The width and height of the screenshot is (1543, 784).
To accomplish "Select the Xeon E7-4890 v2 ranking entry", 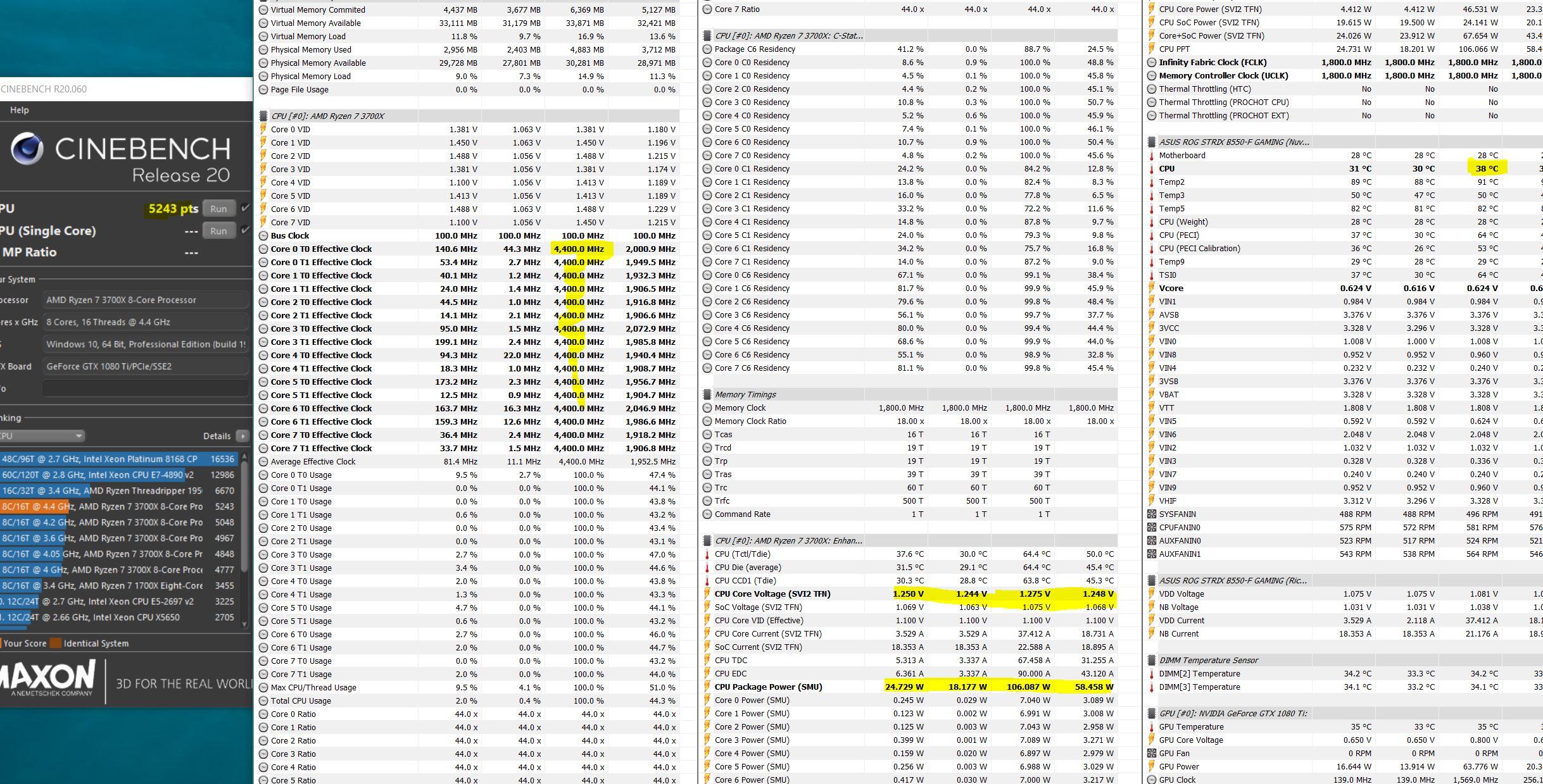I will point(119,475).
